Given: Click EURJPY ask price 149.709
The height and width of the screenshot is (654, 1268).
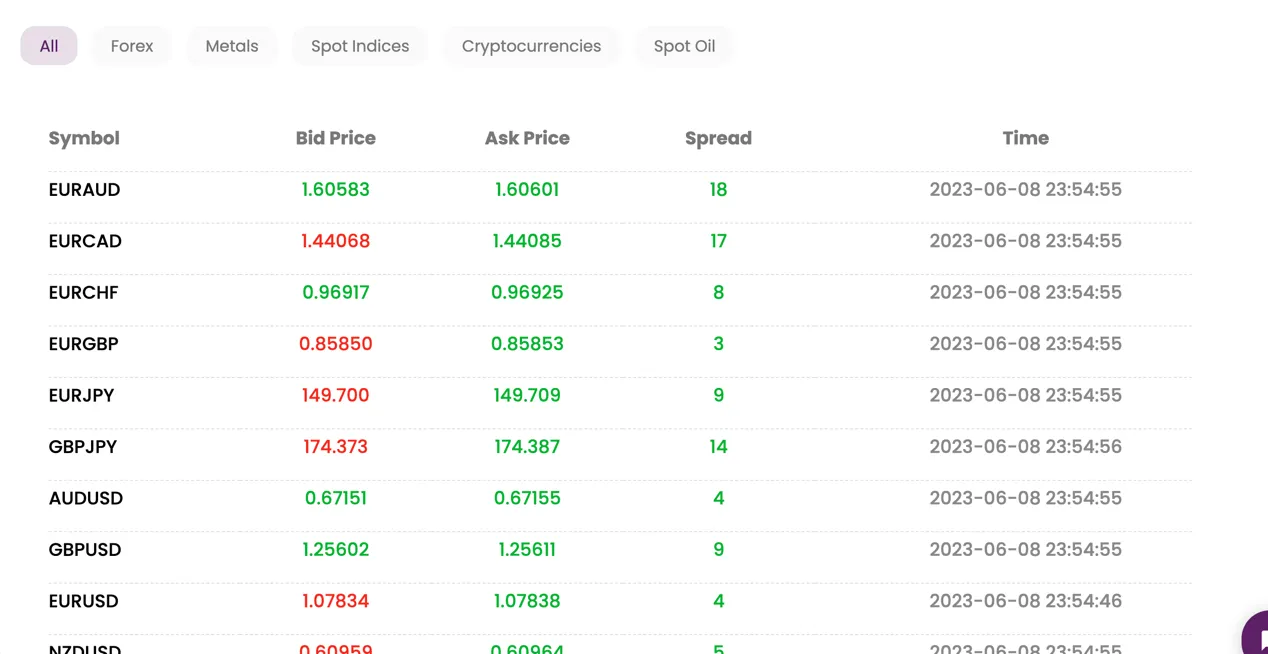Looking at the screenshot, I should (527, 396).
